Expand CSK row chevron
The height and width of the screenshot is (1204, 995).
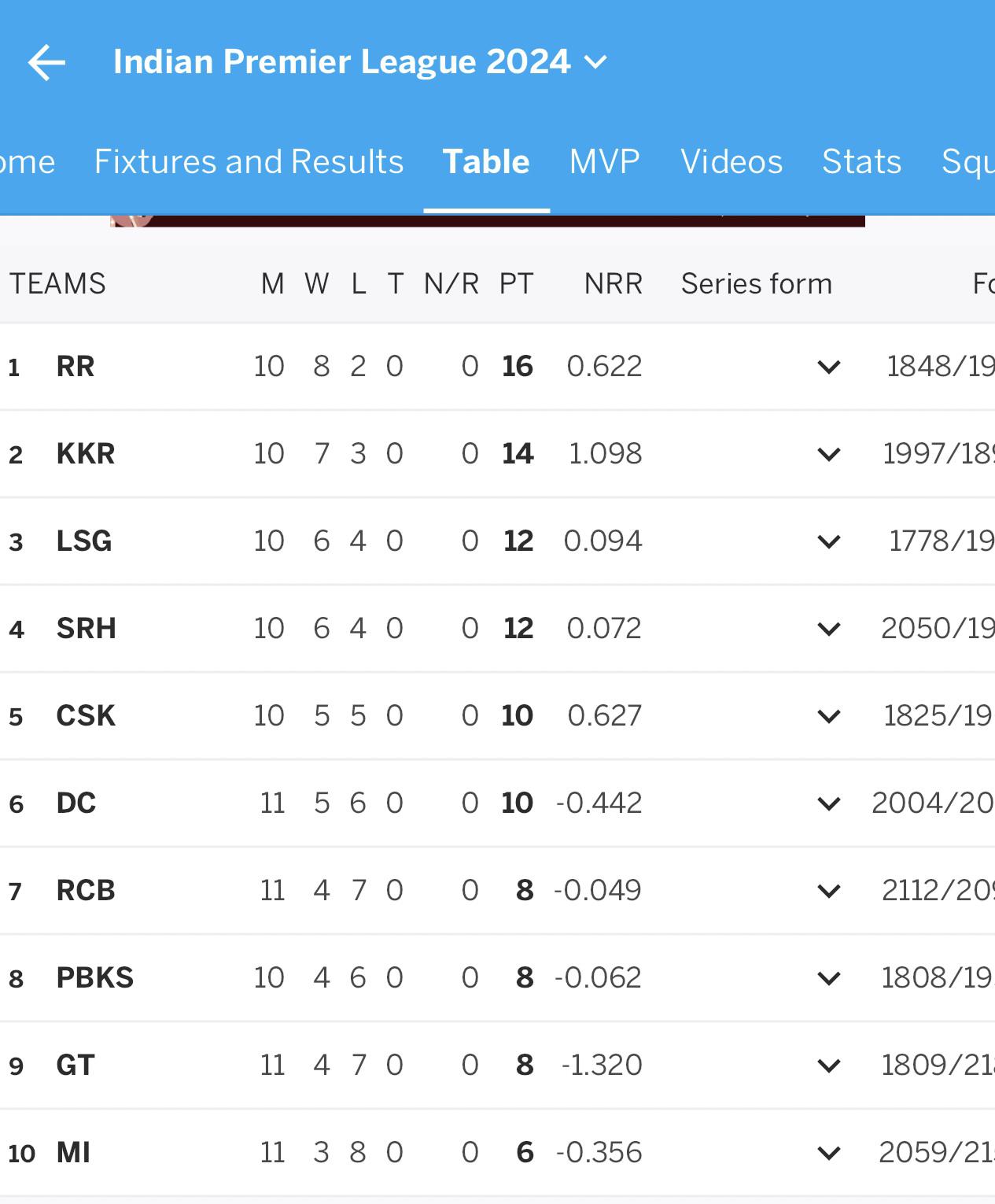click(x=829, y=716)
